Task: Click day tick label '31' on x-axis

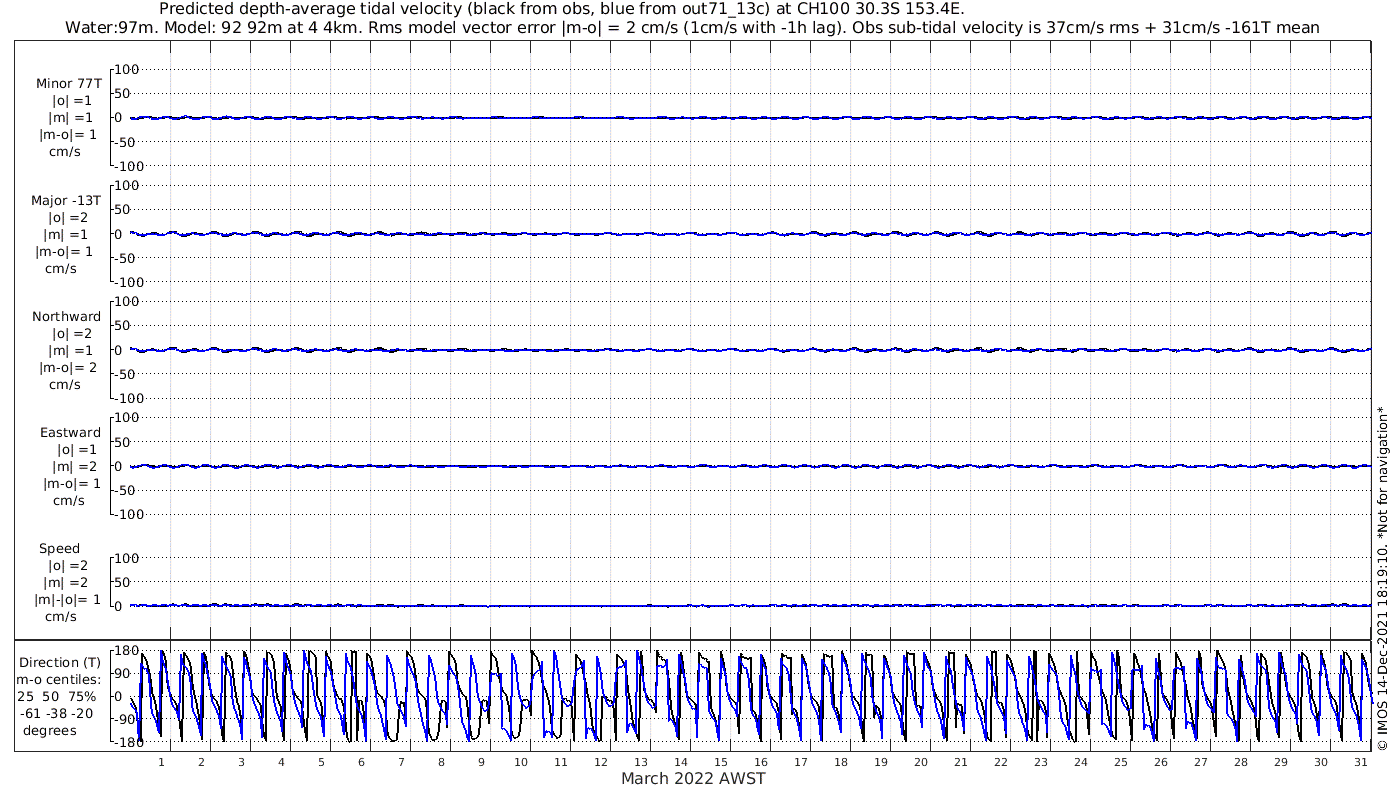Action: pos(1361,762)
